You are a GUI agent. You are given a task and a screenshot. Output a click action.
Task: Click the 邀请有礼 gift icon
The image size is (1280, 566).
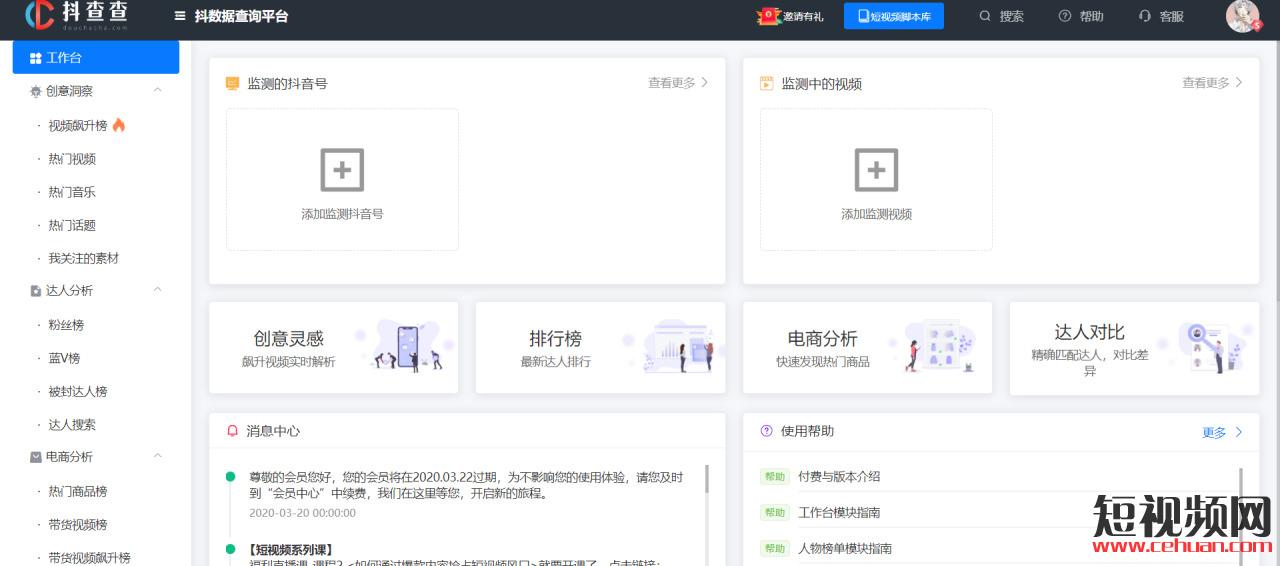pos(768,16)
